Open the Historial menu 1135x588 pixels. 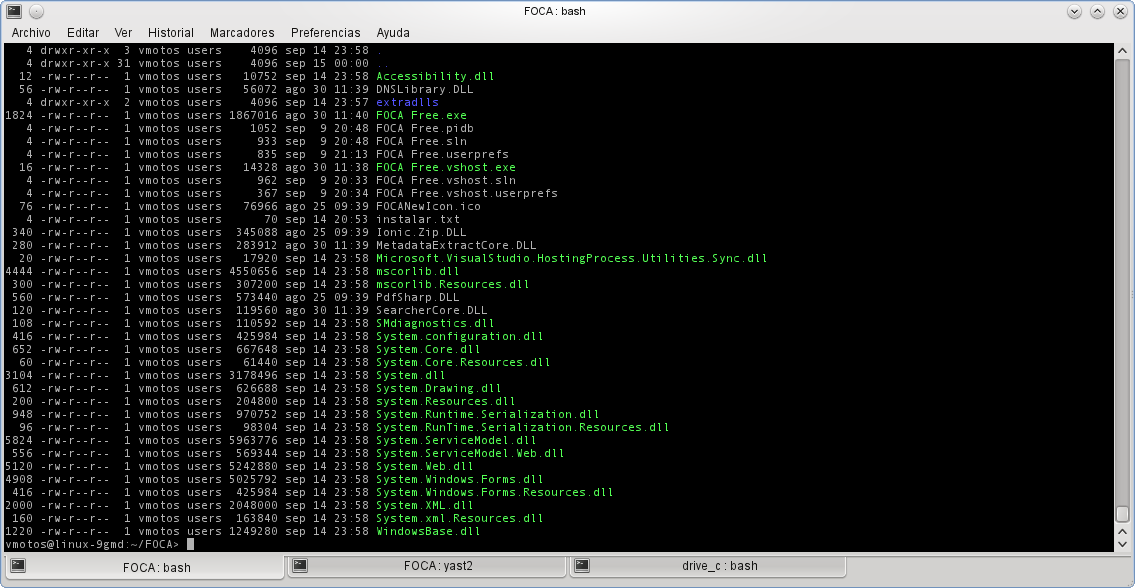coord(170,32)
